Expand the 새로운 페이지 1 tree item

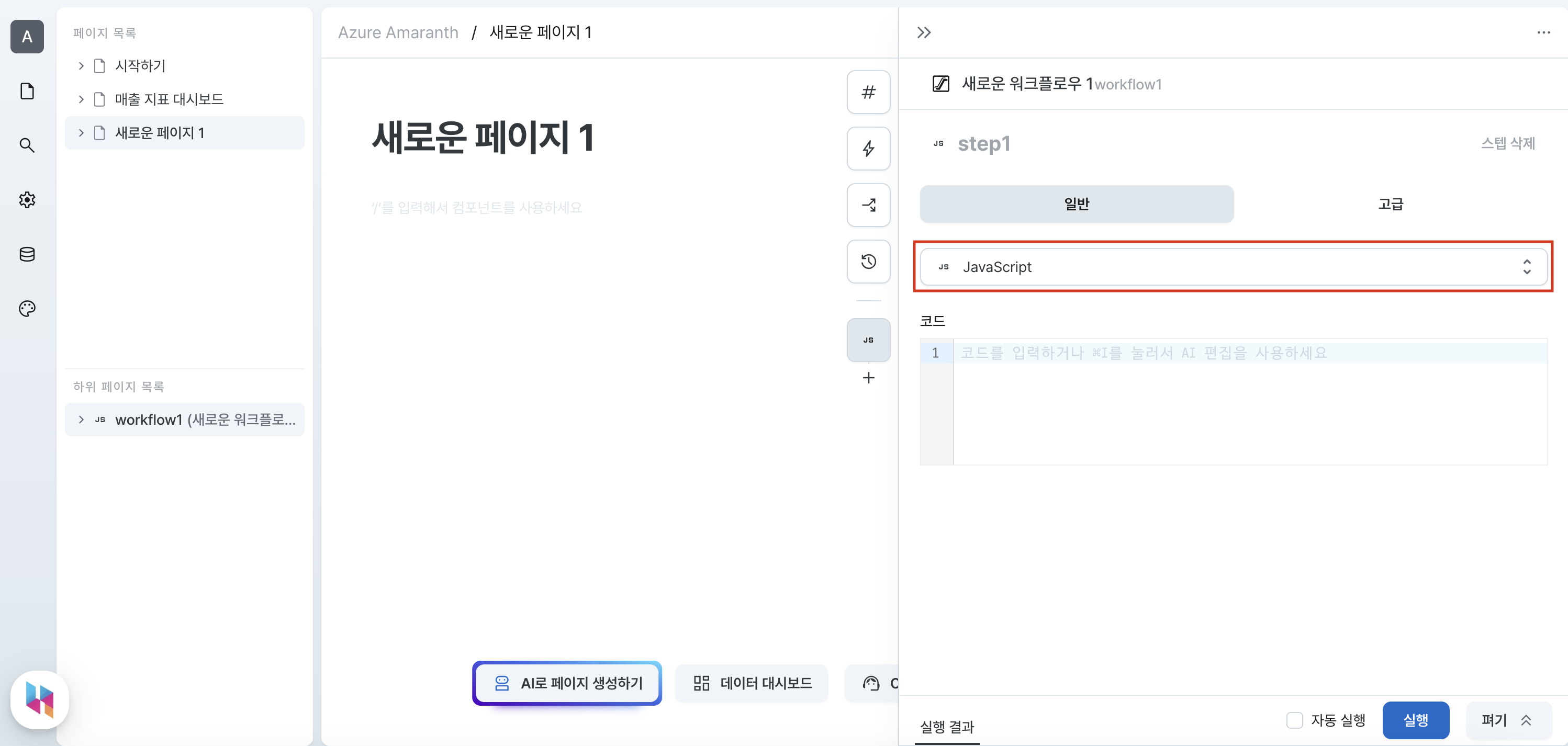(x=81, y=133)
